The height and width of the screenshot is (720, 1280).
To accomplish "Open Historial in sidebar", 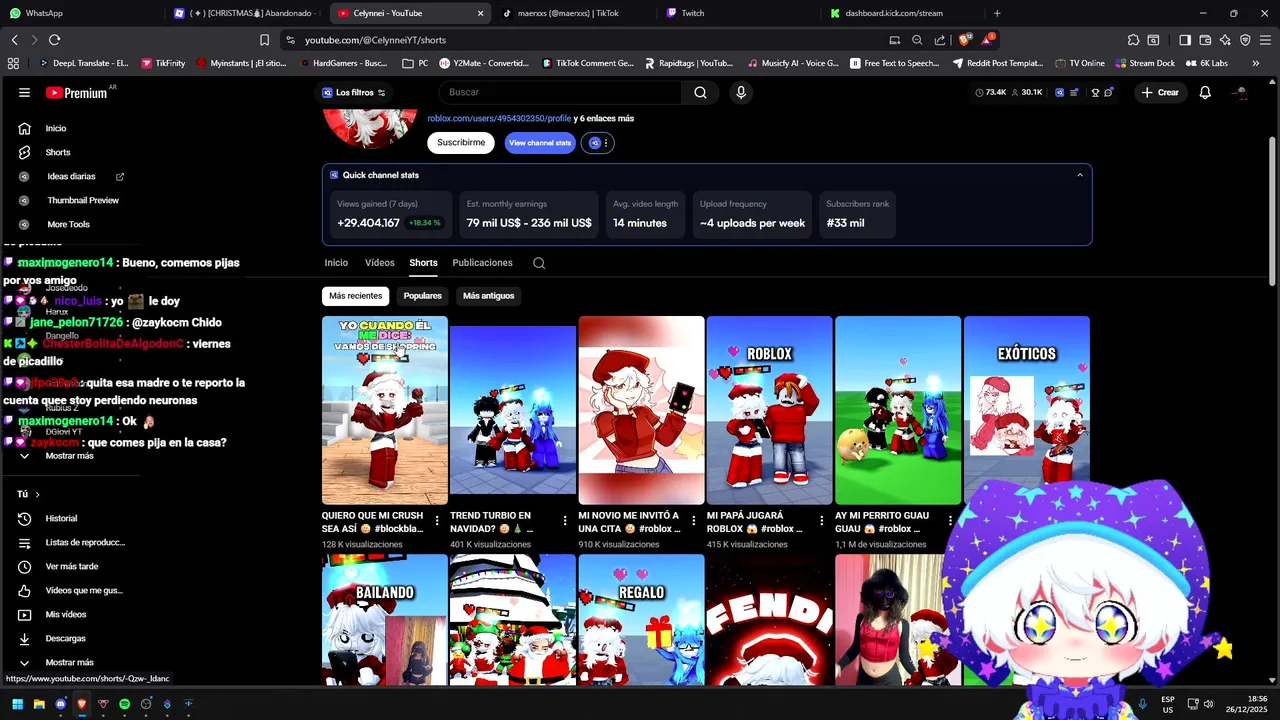I will pos(61,518).
